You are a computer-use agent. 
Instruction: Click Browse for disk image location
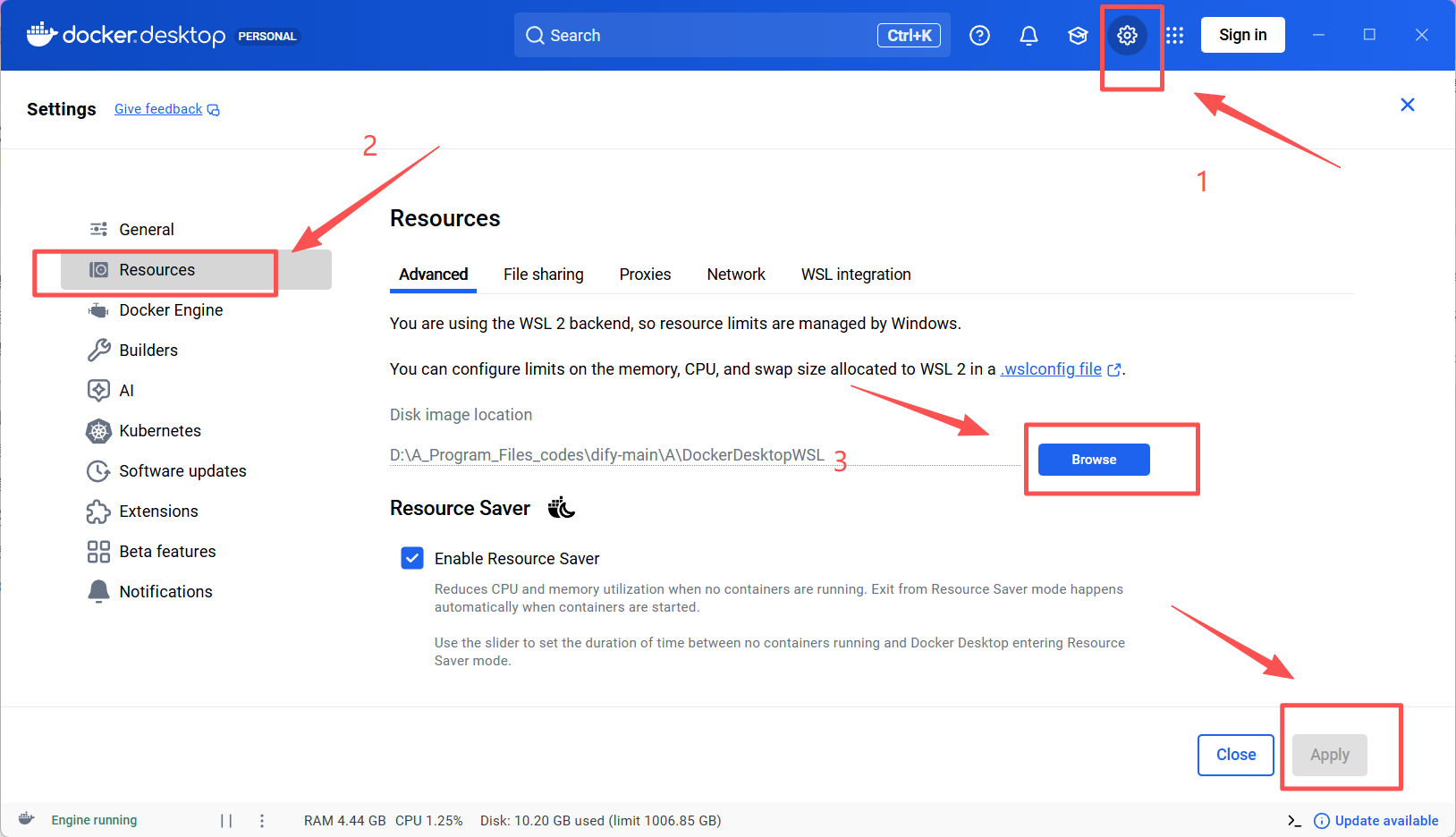[1094, 460]
